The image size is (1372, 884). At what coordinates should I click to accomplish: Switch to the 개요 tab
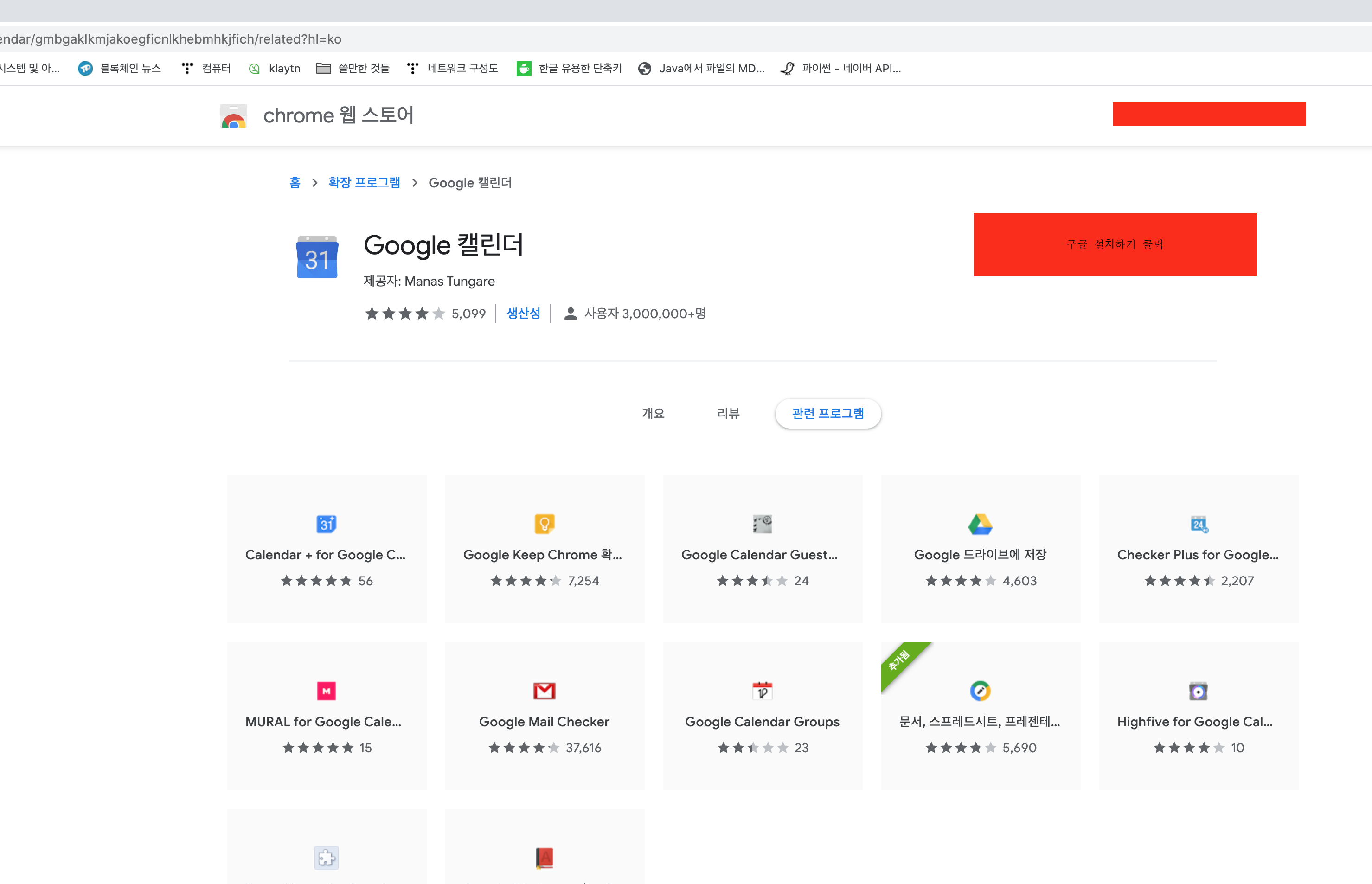(653, 413)
